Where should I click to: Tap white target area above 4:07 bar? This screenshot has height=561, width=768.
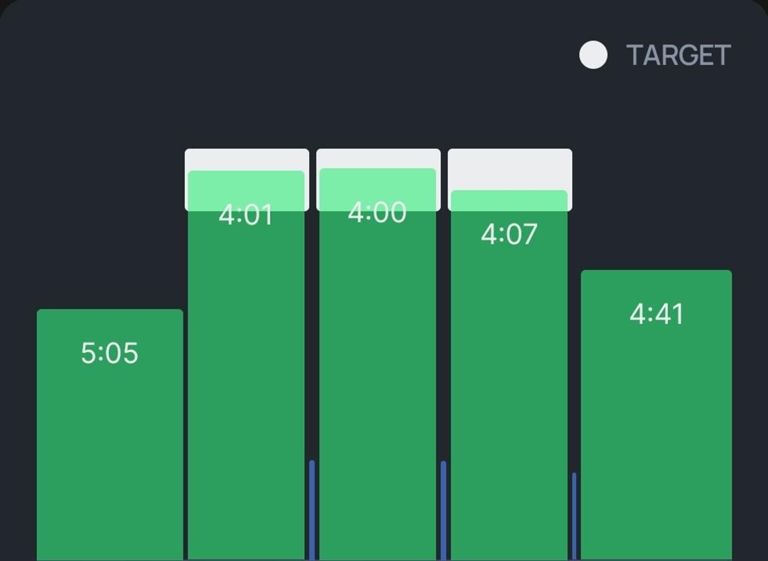point(510,168)
